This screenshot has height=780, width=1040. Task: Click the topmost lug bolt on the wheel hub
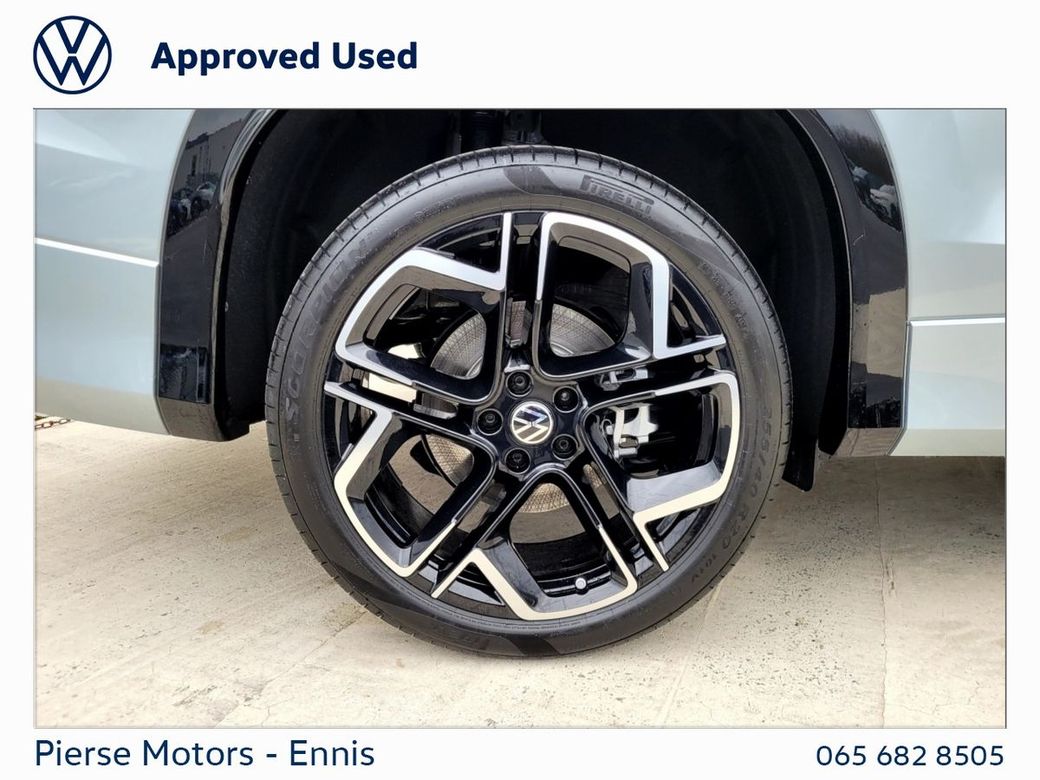click(x=519, y=383)
